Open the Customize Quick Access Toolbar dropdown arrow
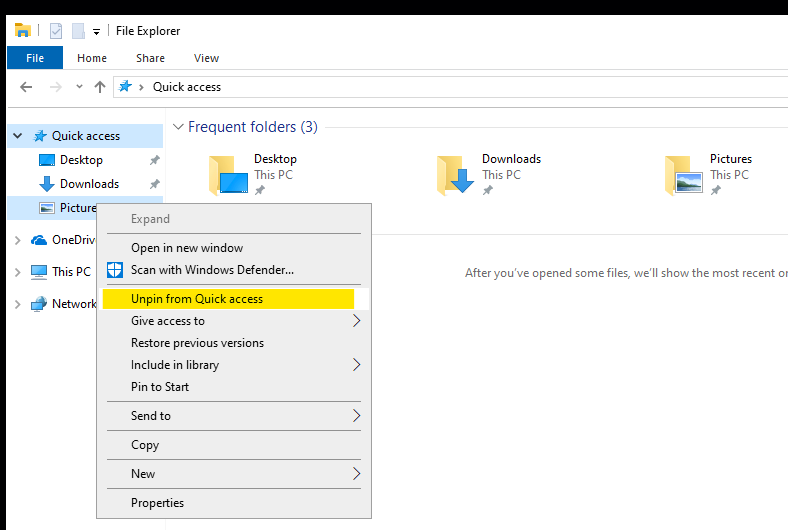Viewport: 788px width, 530px height. [x=96, y=32]
